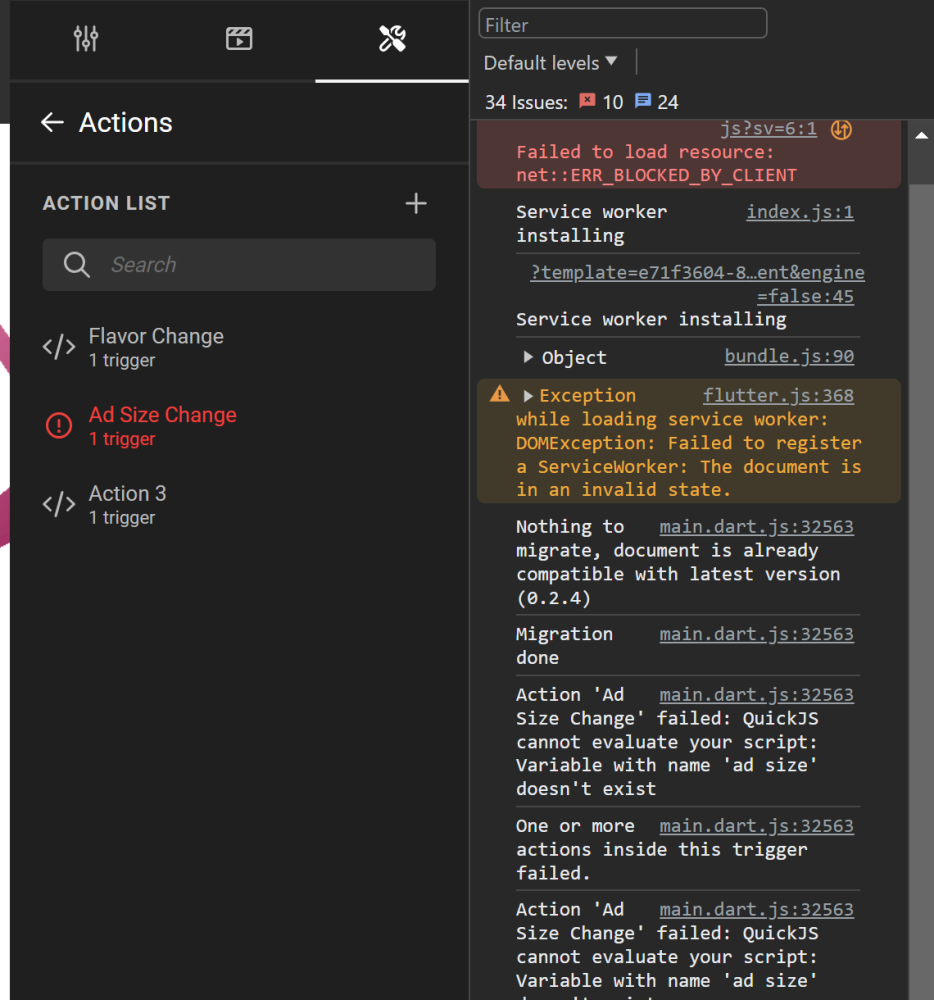Select the tools wrench tab
Viewport: 934px width, 1000px height.
[392, 39]
